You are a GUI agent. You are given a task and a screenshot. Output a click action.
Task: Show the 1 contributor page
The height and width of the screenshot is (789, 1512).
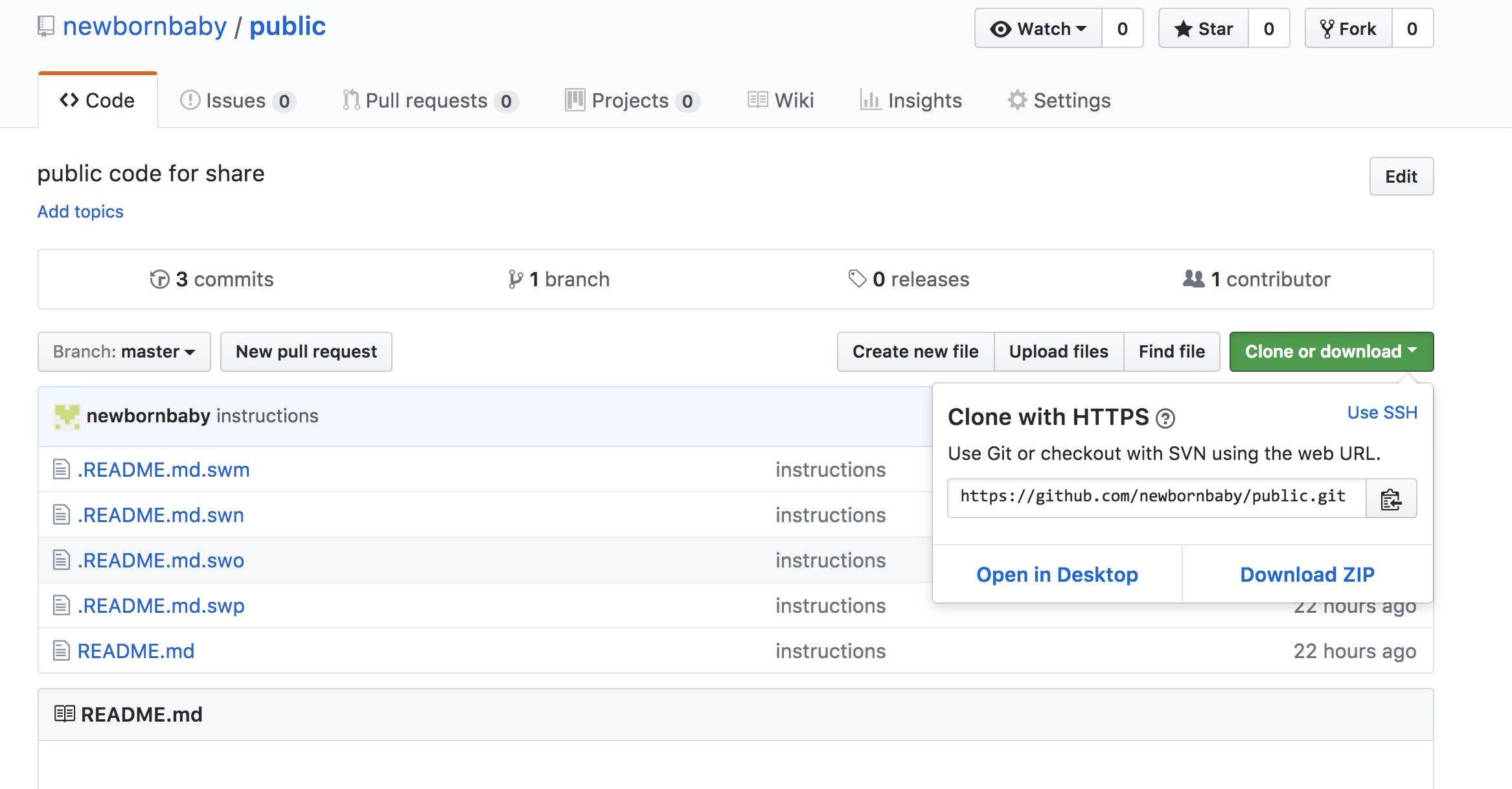pos(1257,279)
